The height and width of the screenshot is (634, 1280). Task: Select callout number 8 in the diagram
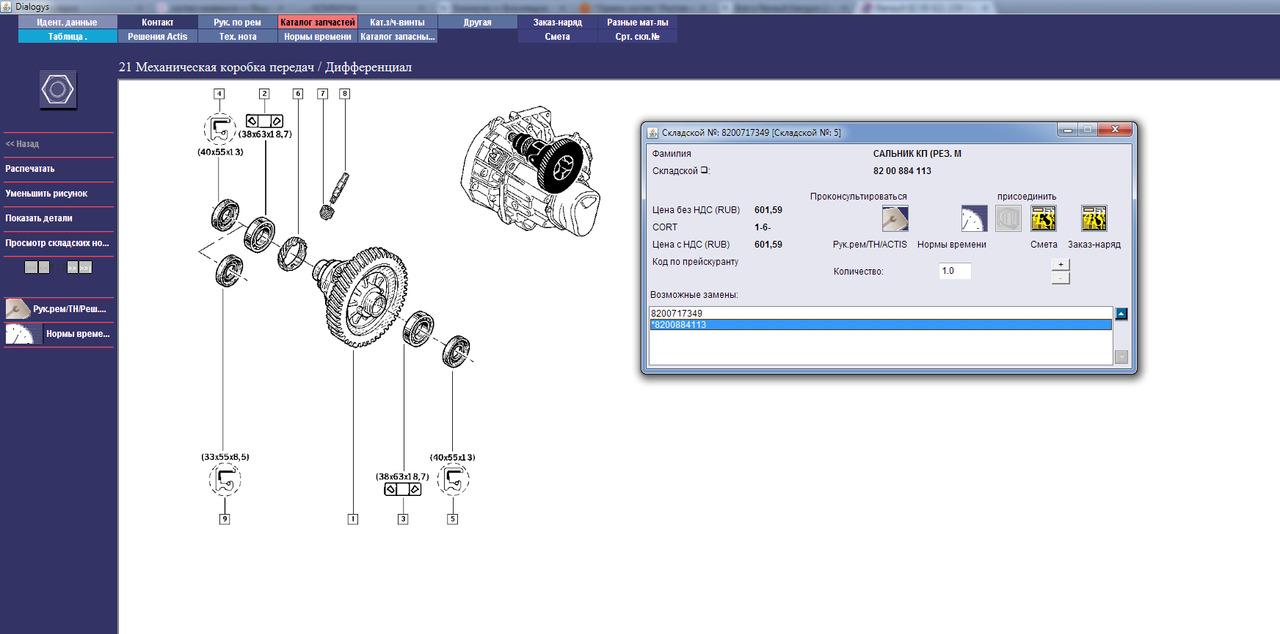[345, 94]
